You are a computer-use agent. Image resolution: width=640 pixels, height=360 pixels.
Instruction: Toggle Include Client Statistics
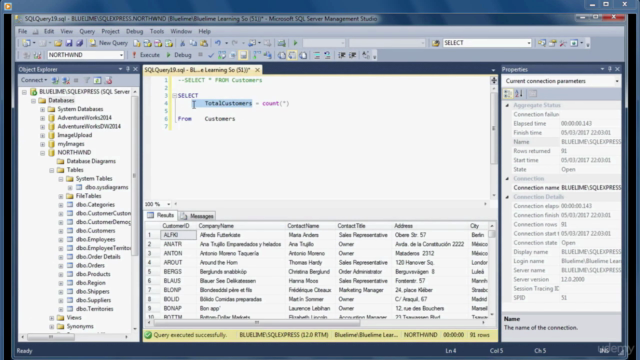coord(267,55)
